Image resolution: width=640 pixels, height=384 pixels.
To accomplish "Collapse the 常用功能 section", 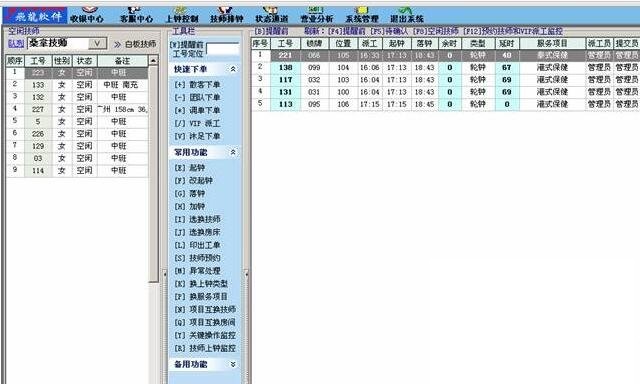I will (233, 152).
